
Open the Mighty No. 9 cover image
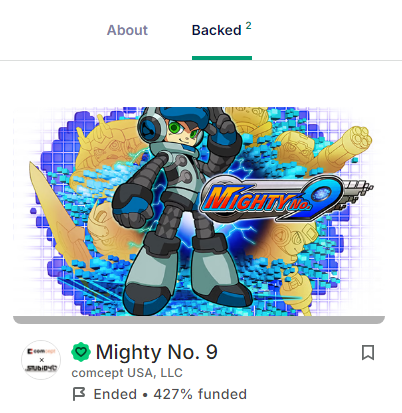click(199, 211)
